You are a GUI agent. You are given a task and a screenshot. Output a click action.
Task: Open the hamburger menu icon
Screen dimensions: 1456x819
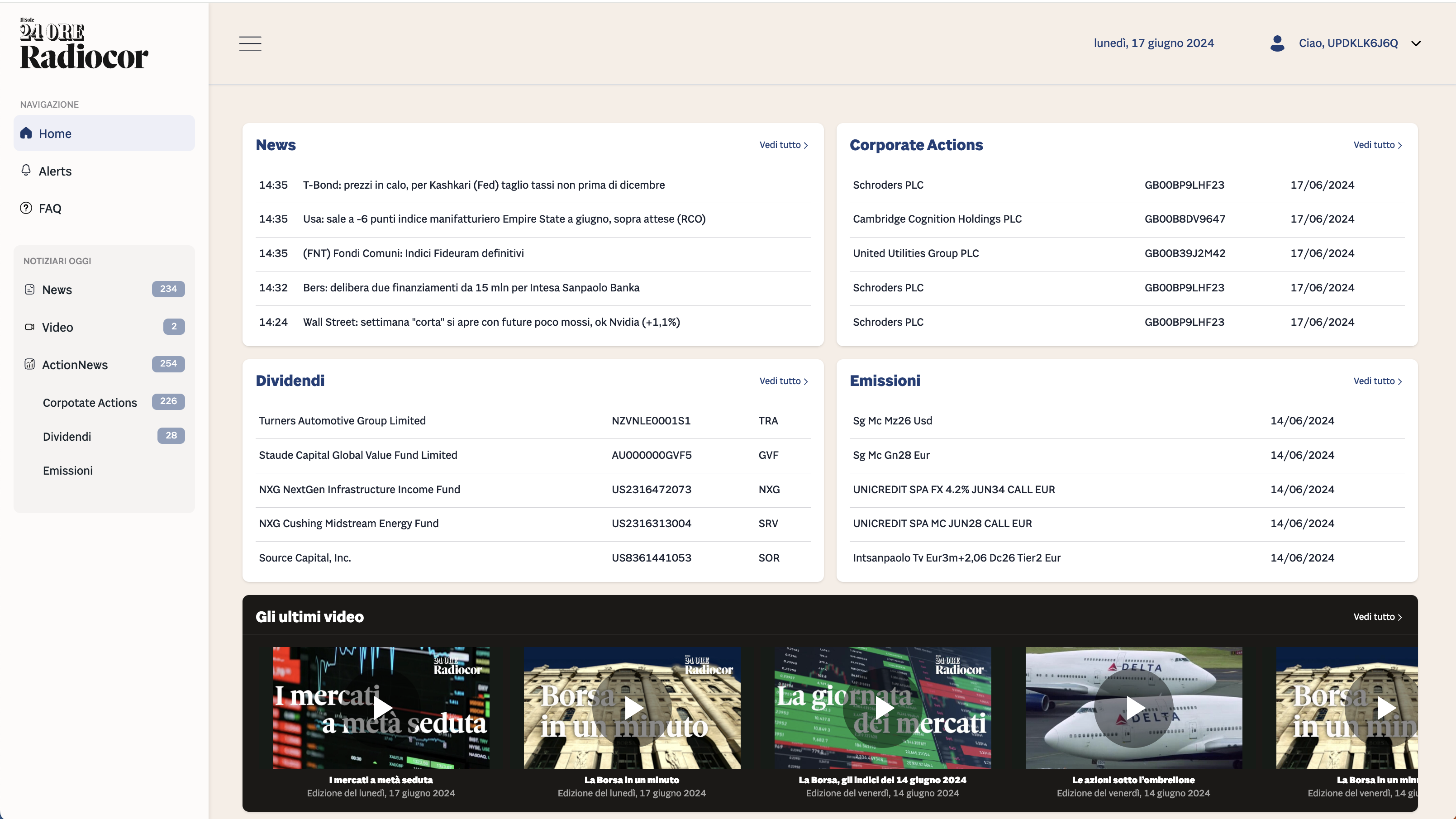[x=250, y=43]
